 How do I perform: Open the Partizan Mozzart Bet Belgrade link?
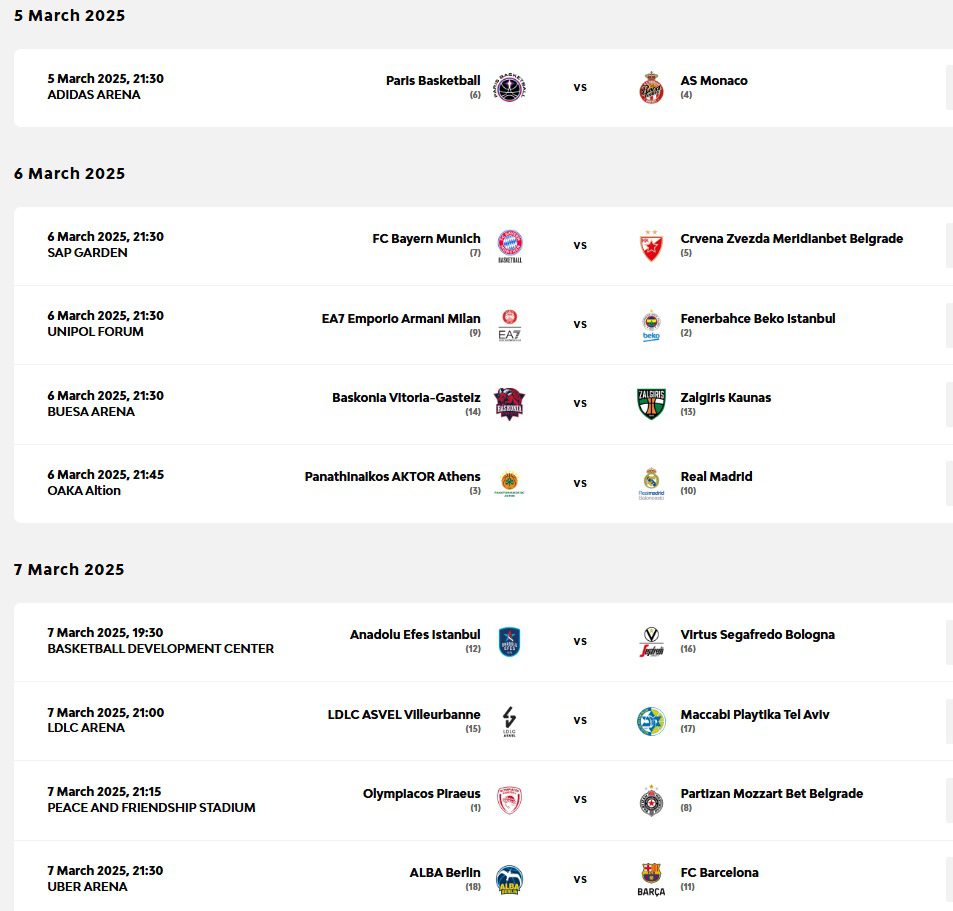[771, 794]
